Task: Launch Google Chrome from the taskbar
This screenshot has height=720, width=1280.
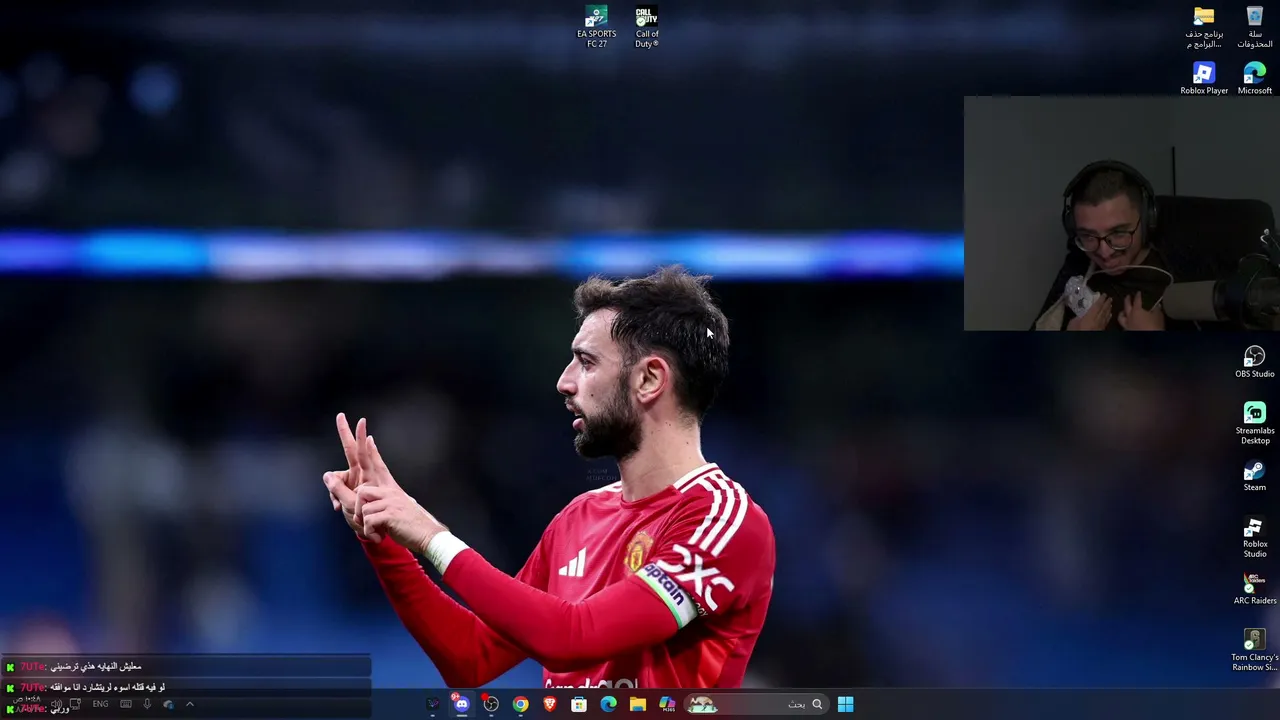Action: tap(520, 704)
